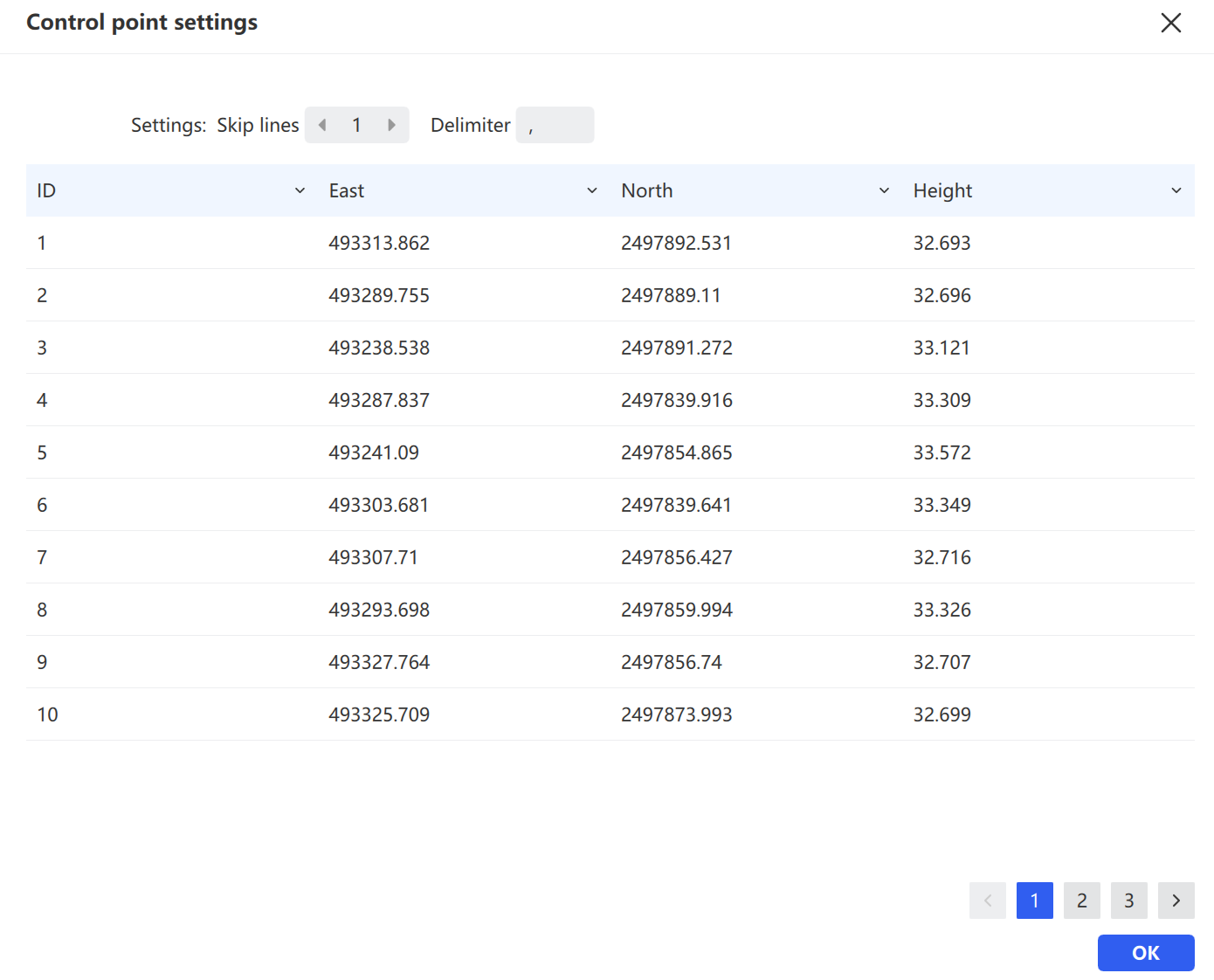Screen dimensions: 1214x980
Task: Go to page 2
Action: tap(1081, 901)
